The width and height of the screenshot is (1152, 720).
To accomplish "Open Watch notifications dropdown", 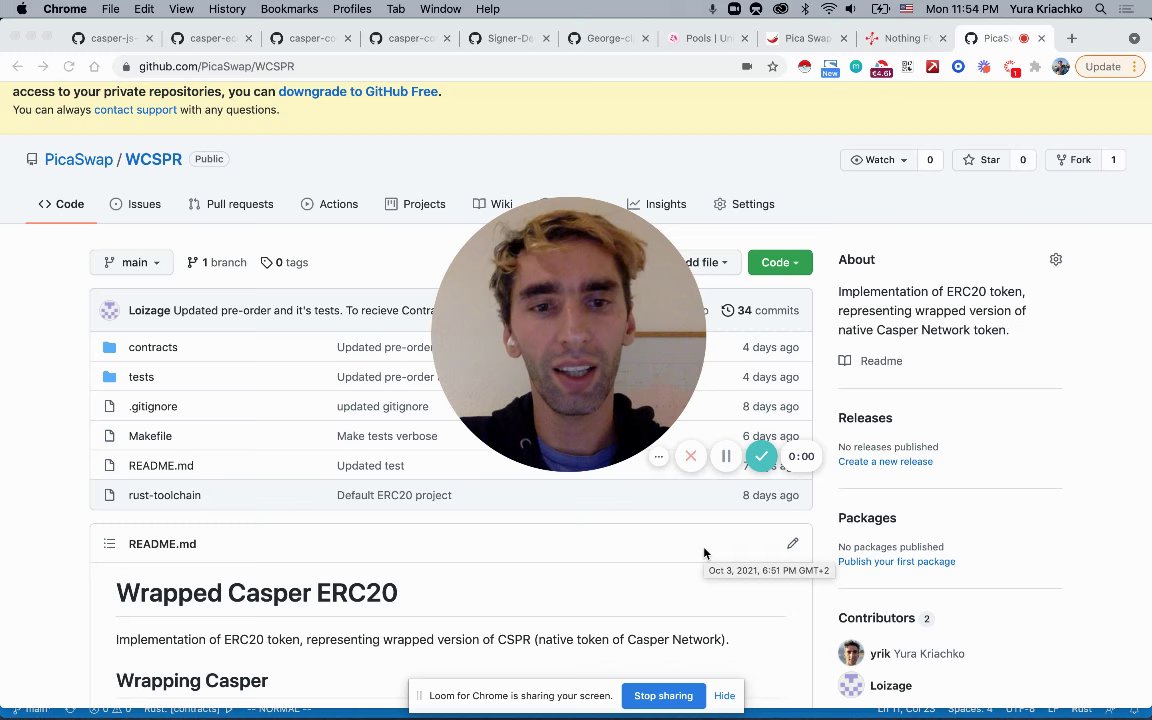I will (879, 159).
